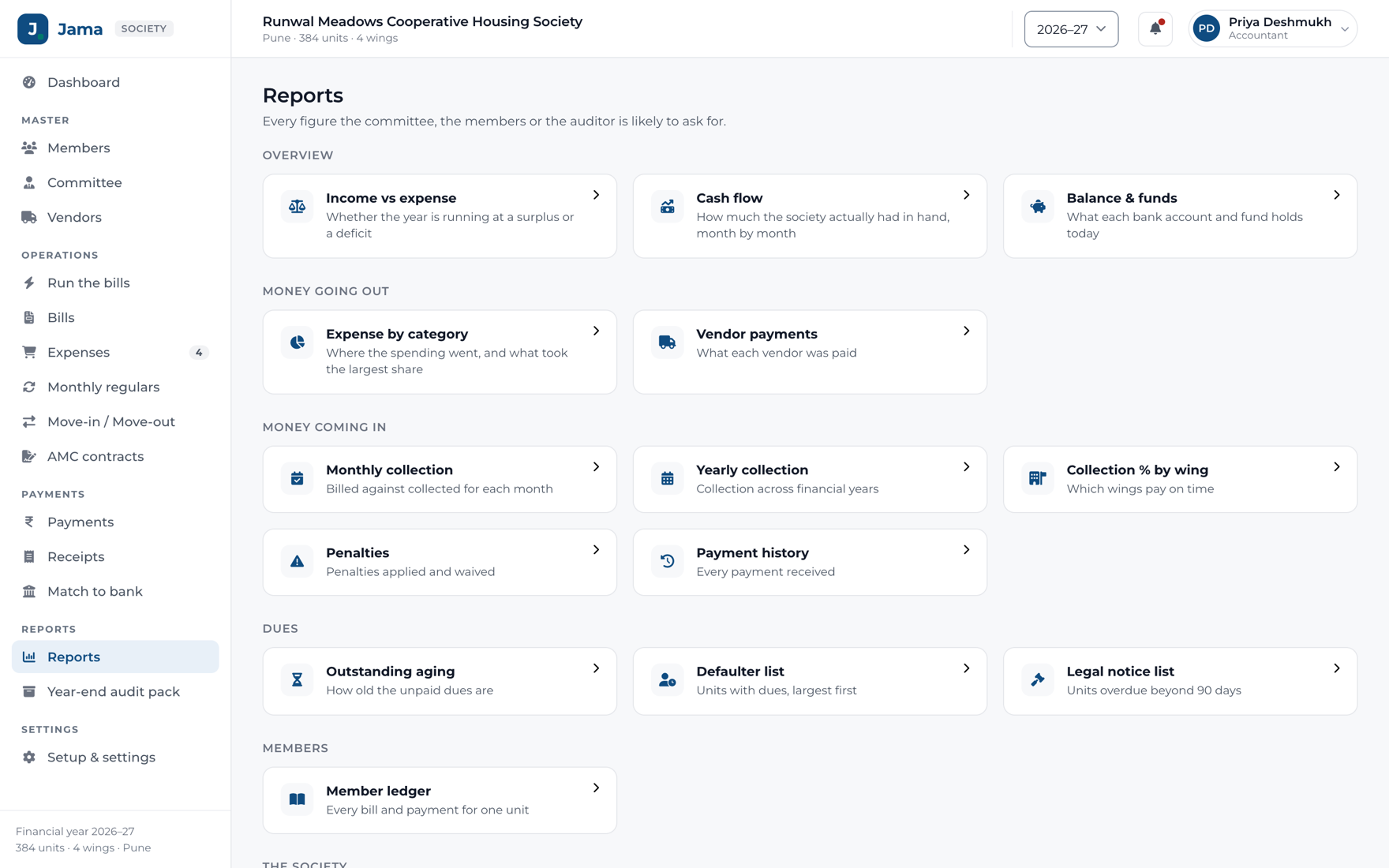The image size is (1389, 868).
Task: Click the Jama logo icon
Action: point(33,29)
